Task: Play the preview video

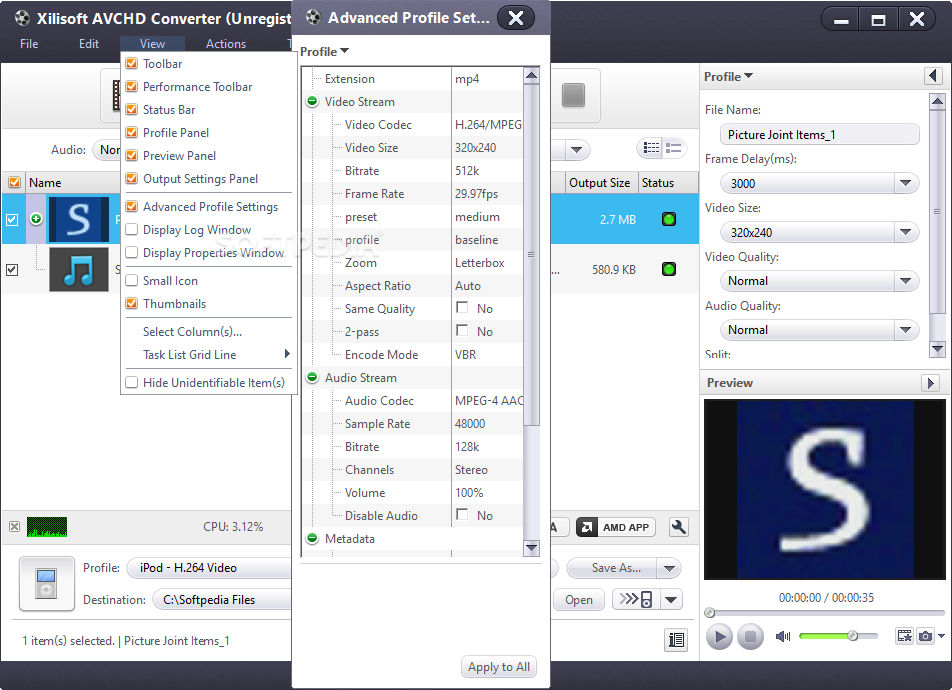Action: (x=719, y=637)
